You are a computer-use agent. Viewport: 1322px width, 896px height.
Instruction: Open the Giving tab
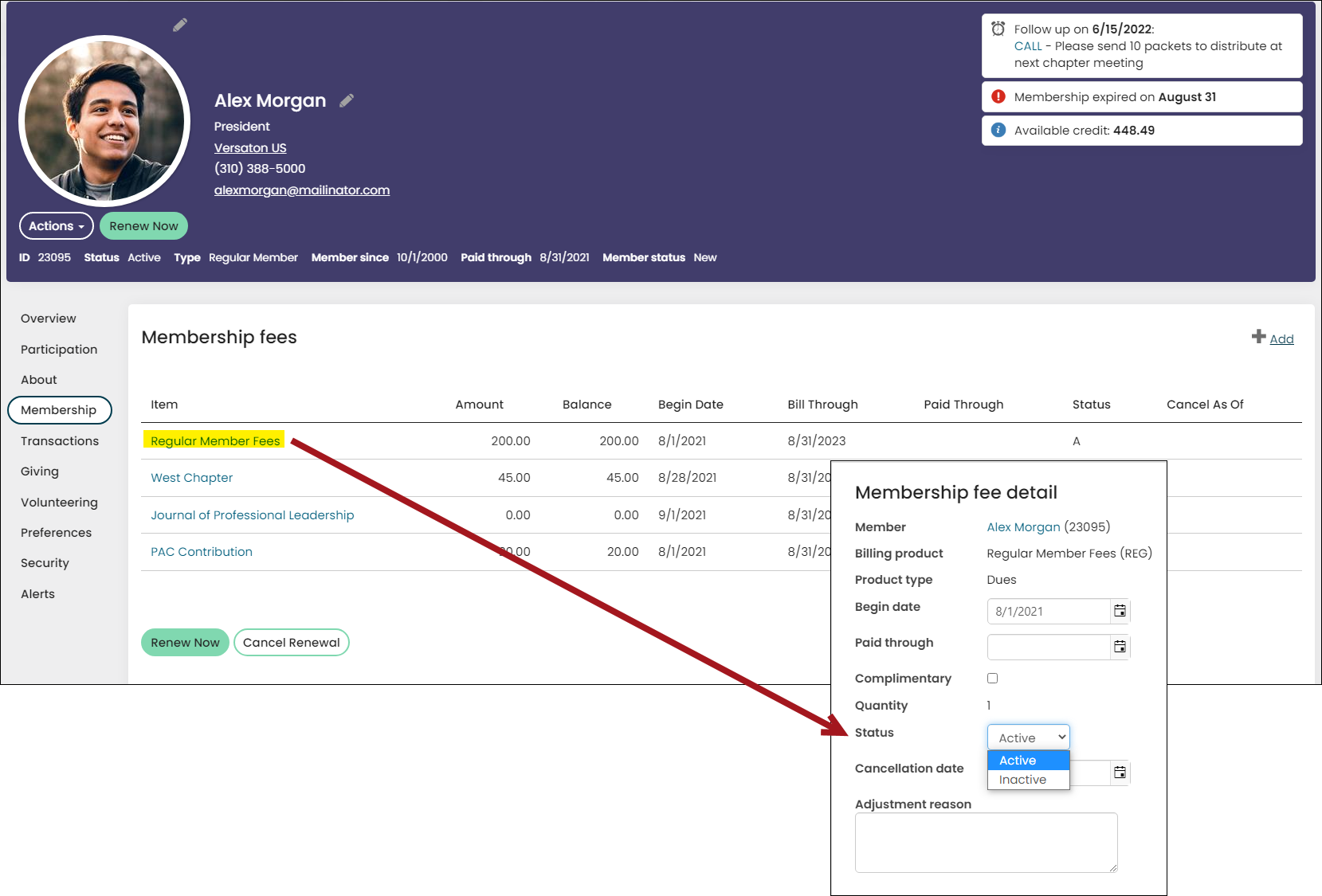click(x=40, y=471)
